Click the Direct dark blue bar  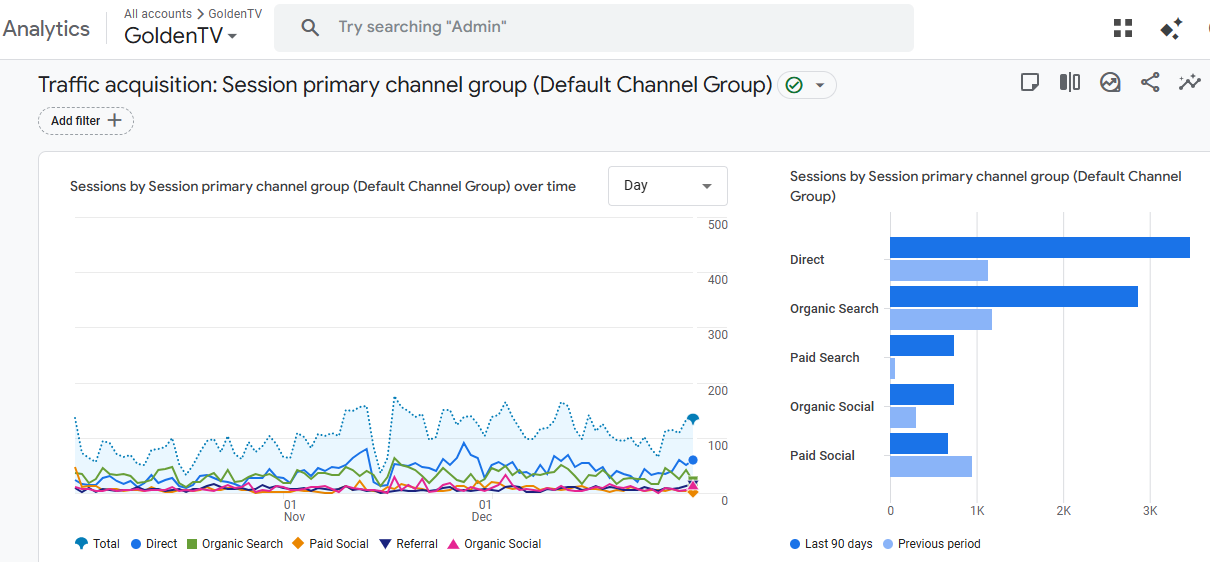click(1039, 248)
